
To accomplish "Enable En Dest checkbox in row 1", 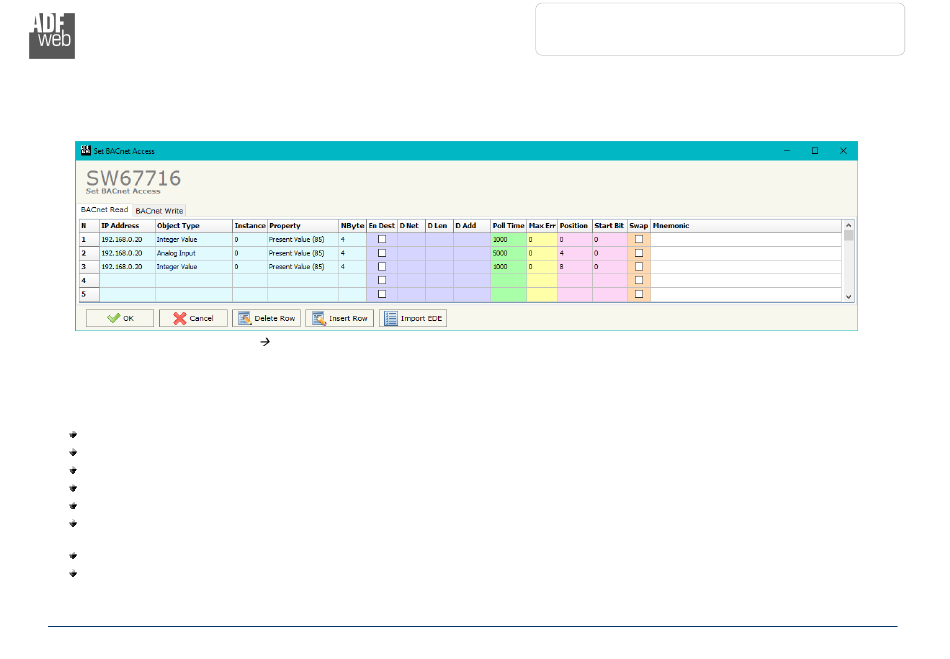I will pos(381,240).
